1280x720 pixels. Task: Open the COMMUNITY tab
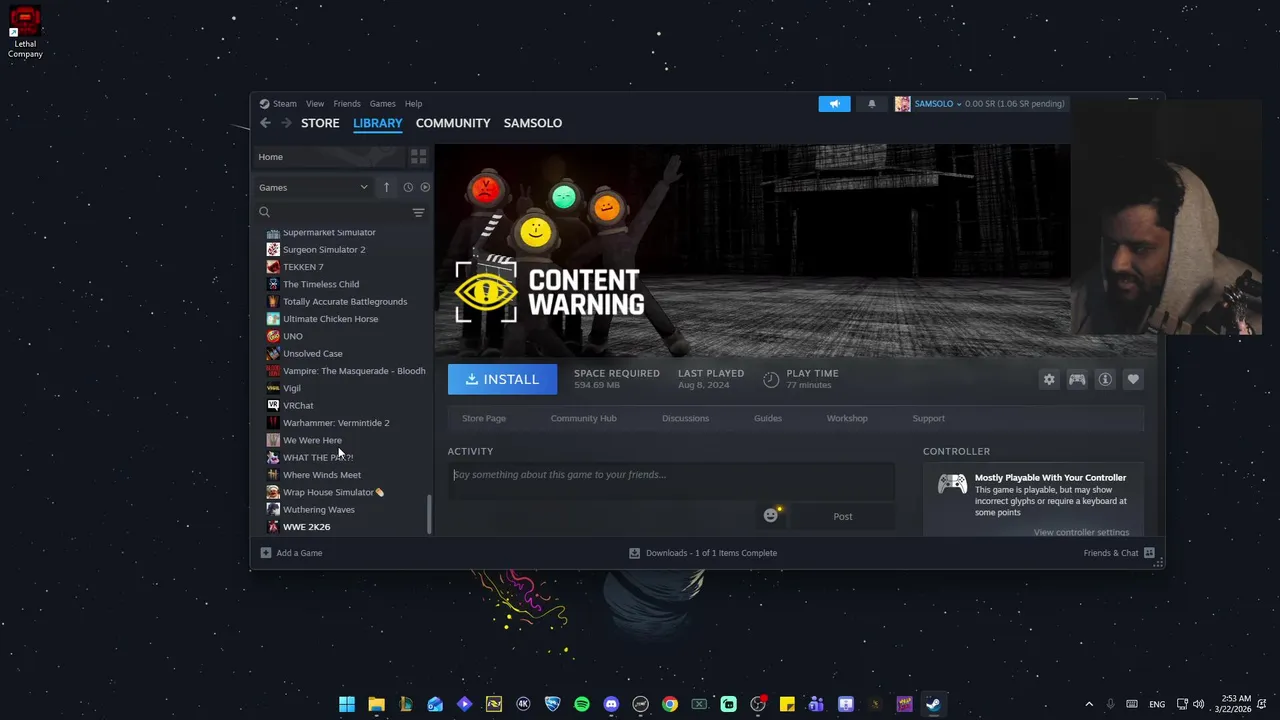coord(453,123)
